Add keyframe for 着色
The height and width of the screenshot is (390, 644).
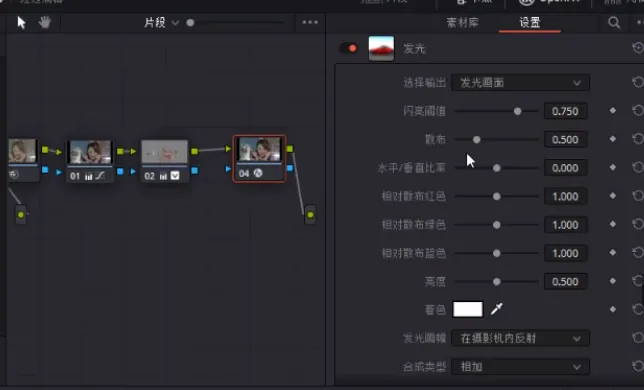pos(612,309)
